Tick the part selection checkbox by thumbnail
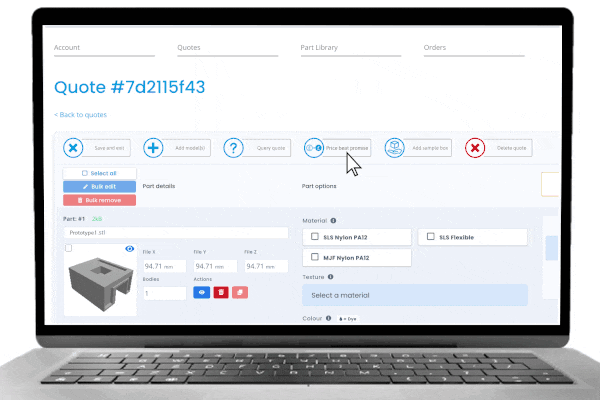600x400 pixels. (67, 248)
